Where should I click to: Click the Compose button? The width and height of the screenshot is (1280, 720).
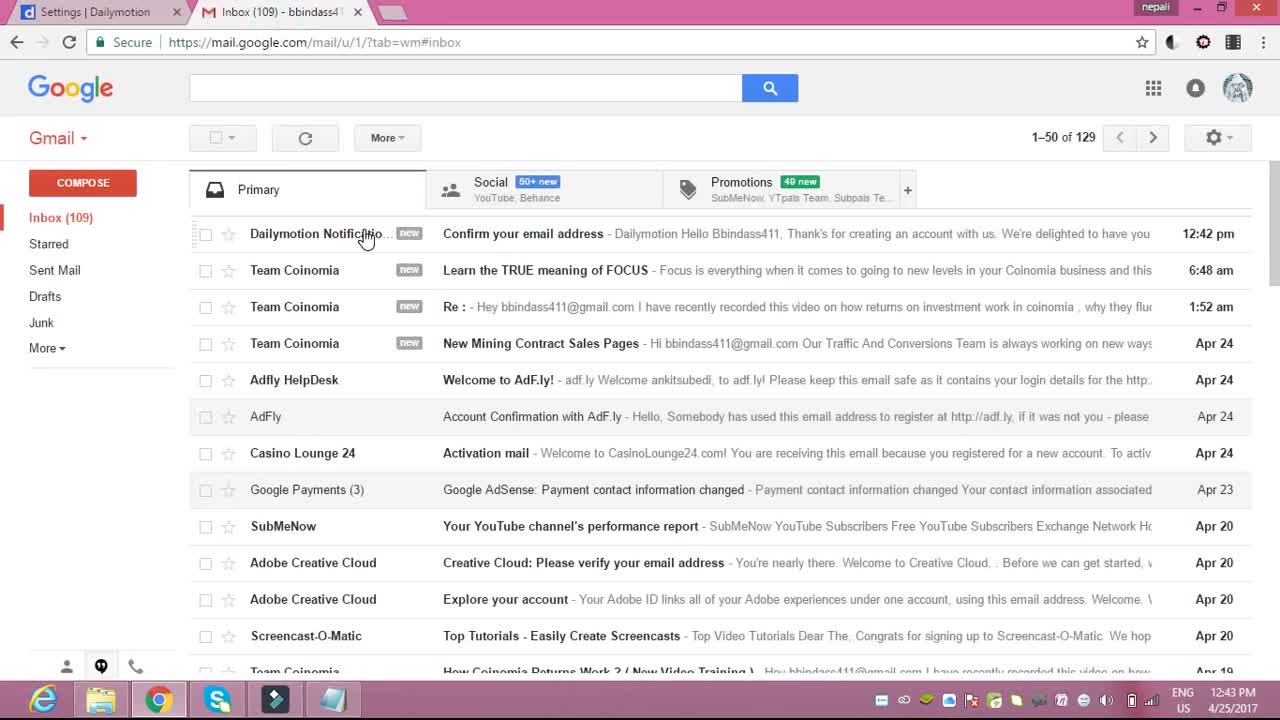click(x=83, y=183)
